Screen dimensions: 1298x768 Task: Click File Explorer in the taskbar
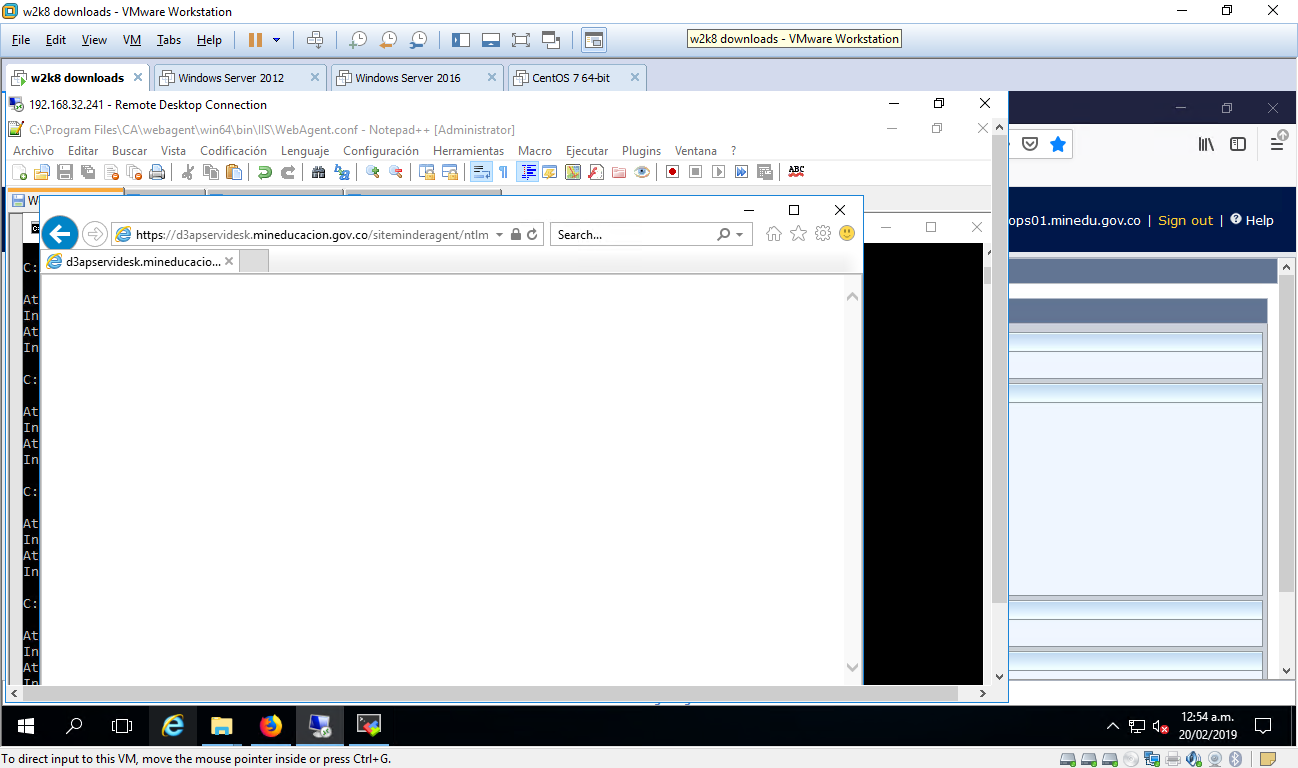coord(222,726)
